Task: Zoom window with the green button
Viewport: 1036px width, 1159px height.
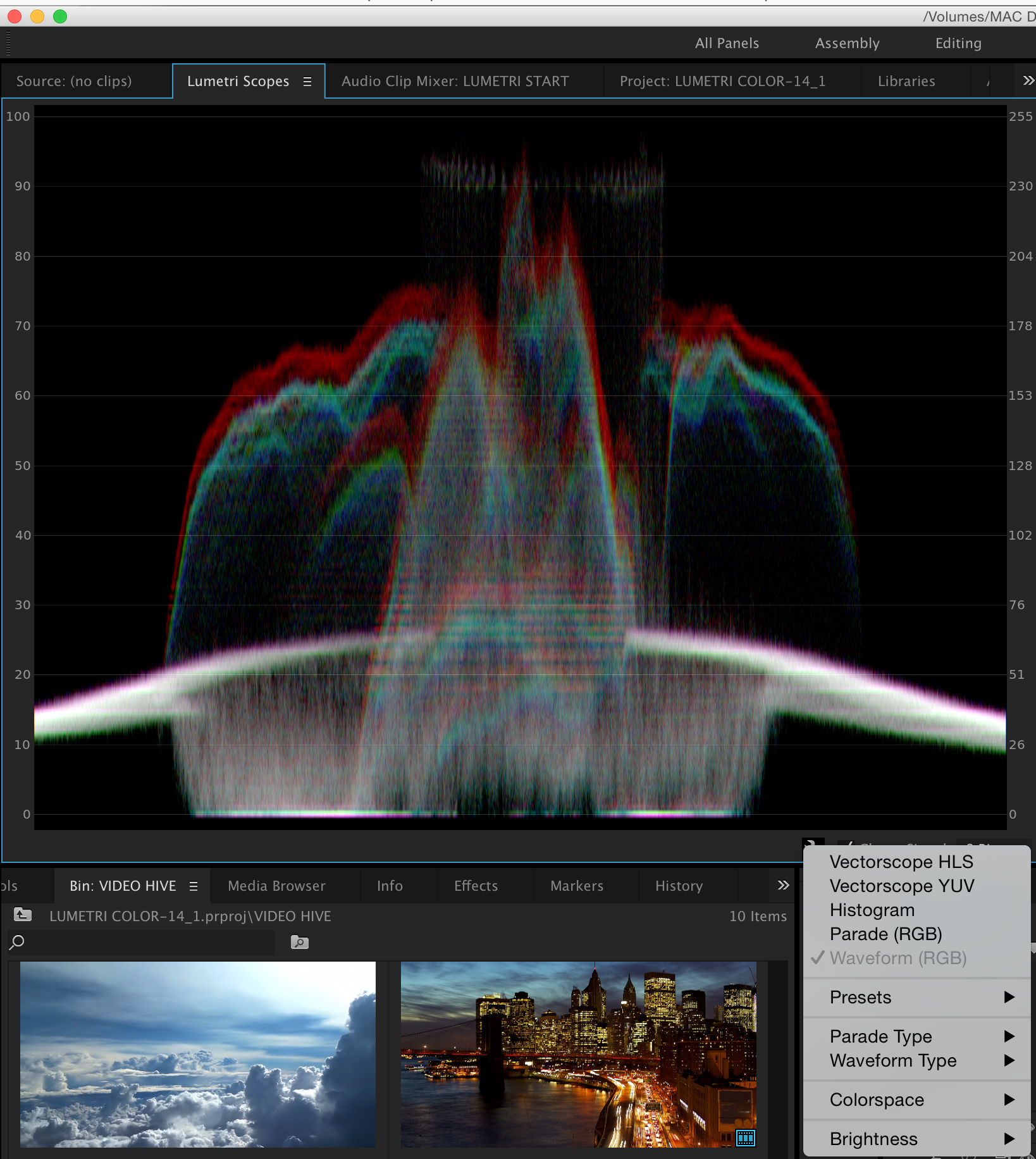Action: coord(60,16)
